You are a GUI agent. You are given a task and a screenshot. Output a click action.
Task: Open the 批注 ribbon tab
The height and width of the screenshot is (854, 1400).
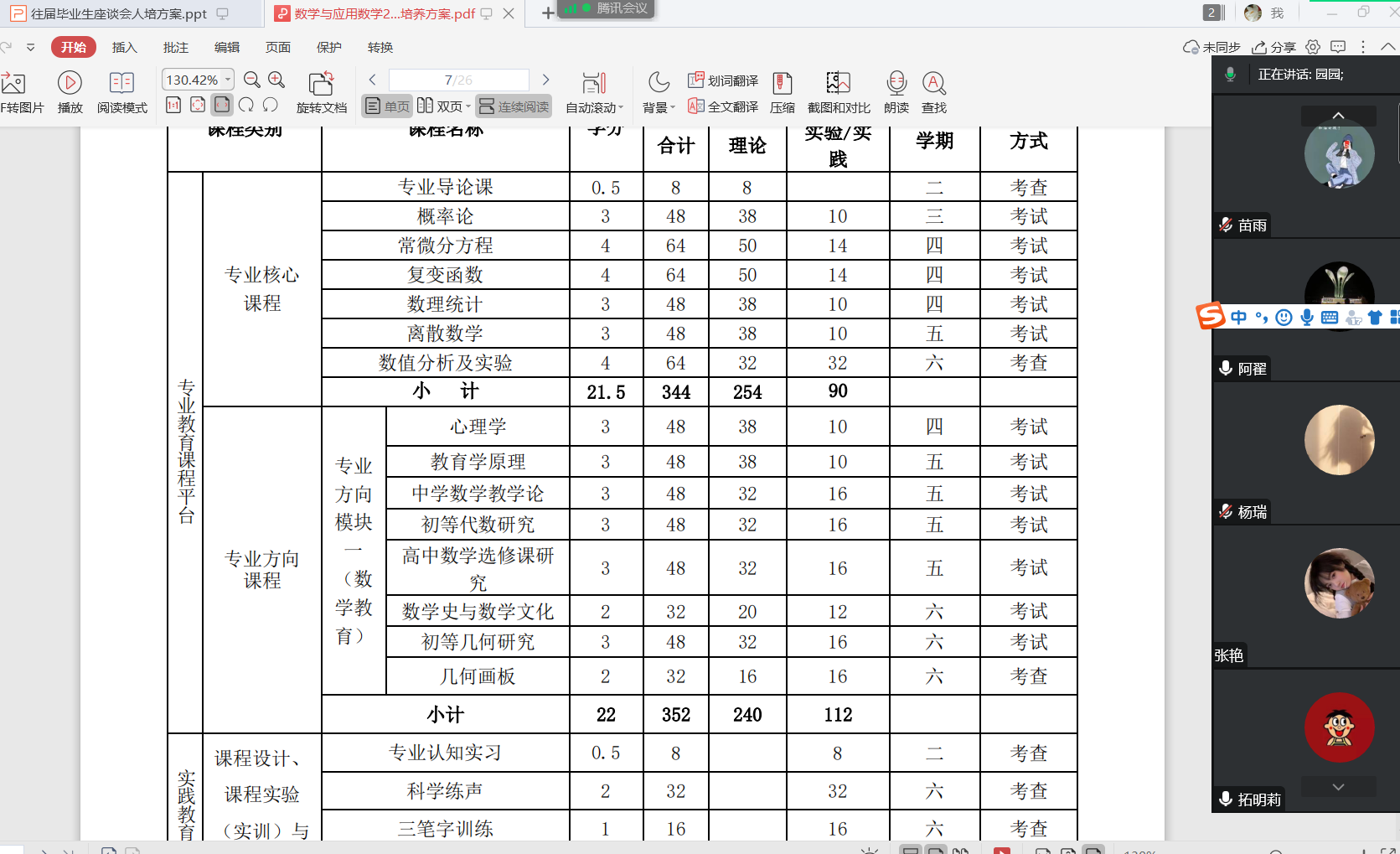point(176,47)
